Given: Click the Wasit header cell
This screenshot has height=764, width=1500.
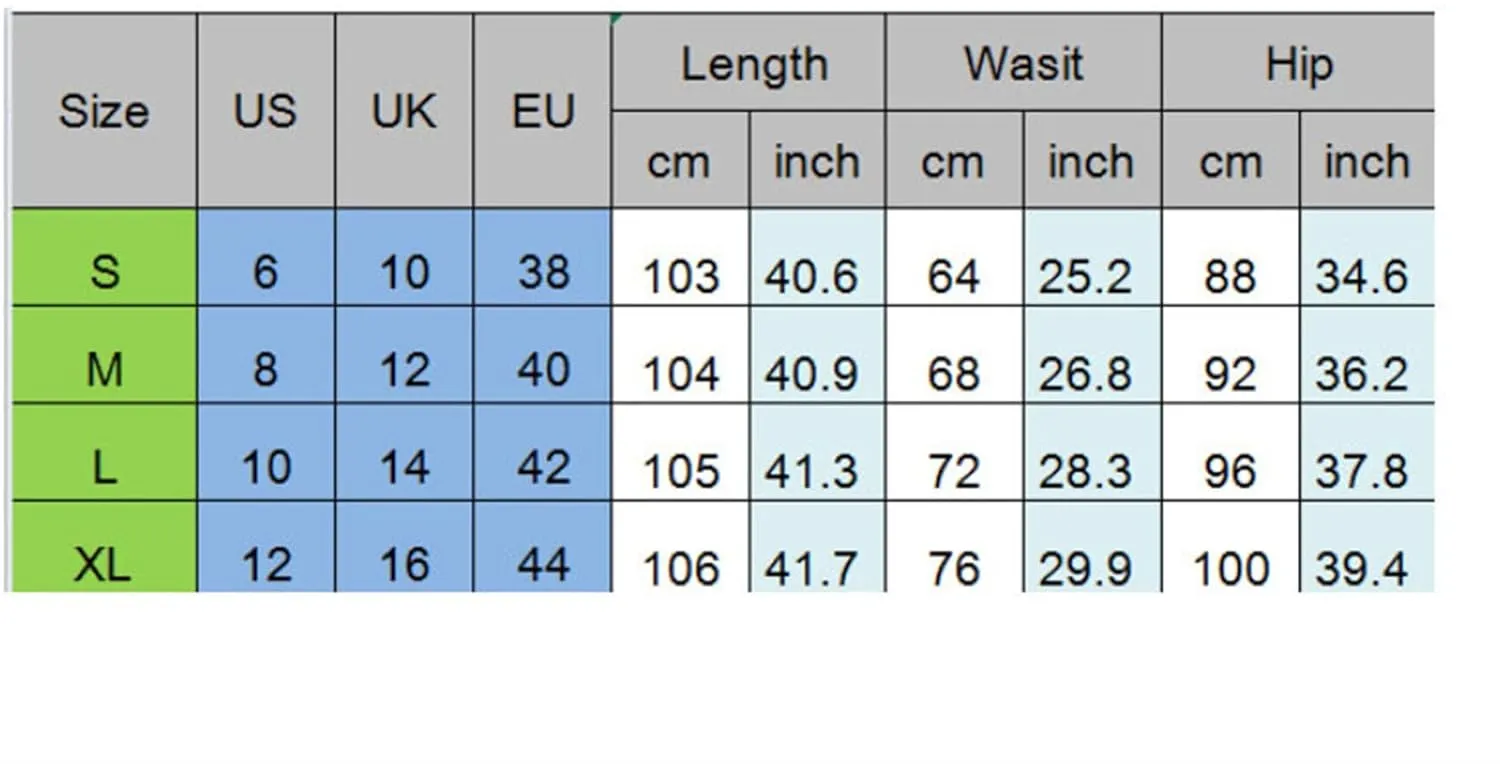Looking at the screenshot, I should click(x=1024, y=62).
